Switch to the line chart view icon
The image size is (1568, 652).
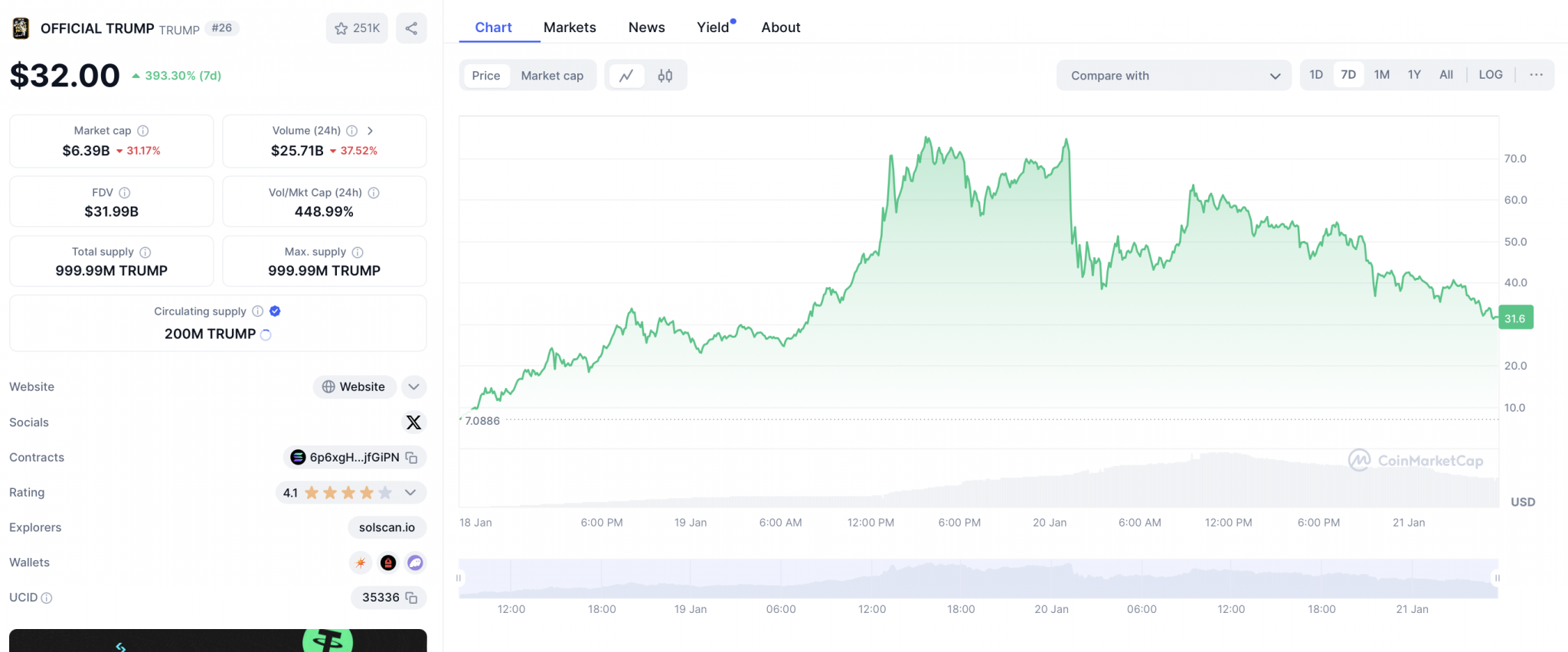[x=626, y=76]
